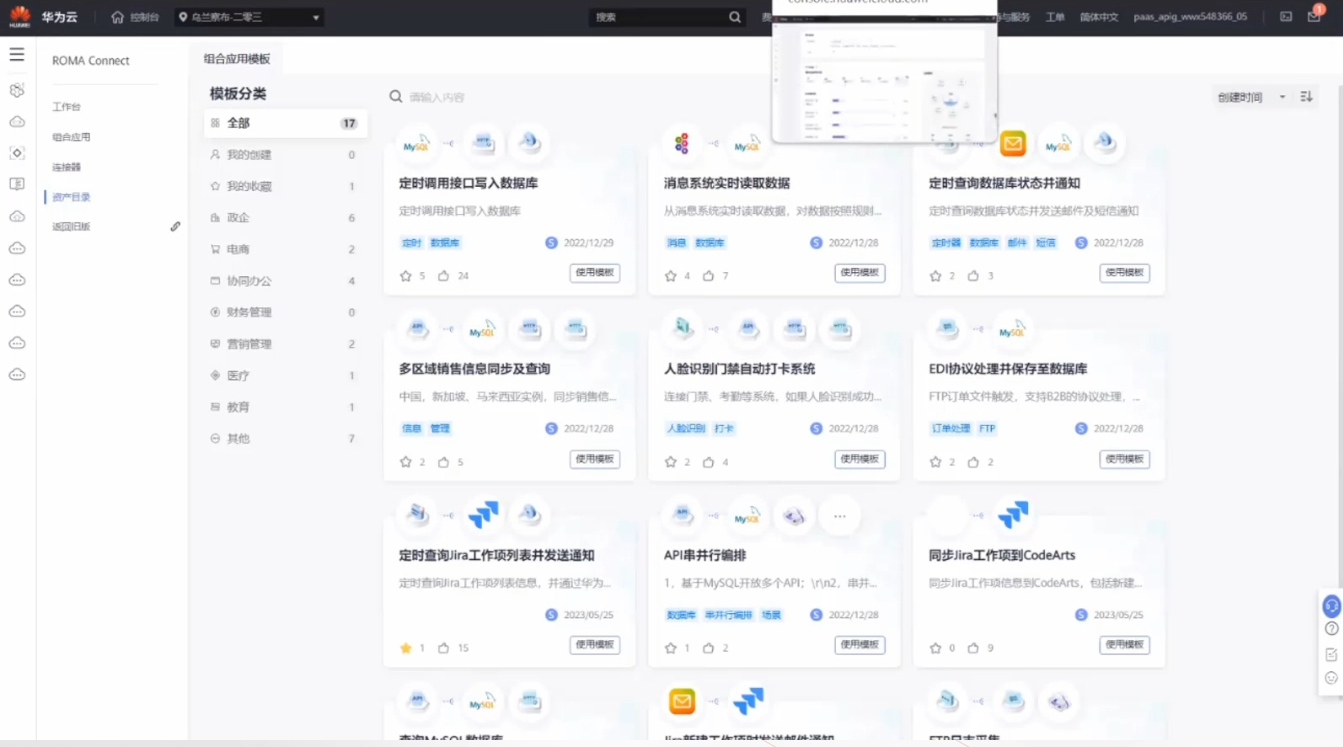Use template for 定时查询Jira工作项列表并发送通知

(595, 645)
